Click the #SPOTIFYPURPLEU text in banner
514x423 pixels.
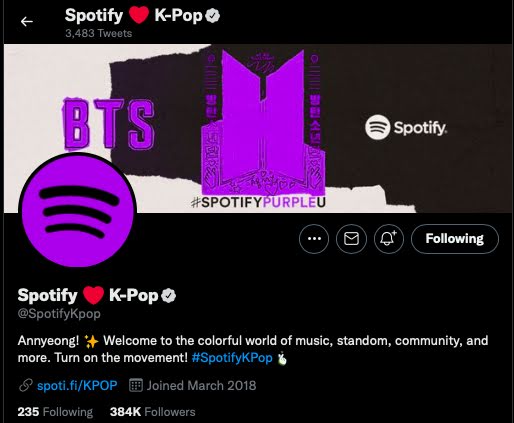coord(258,202)
